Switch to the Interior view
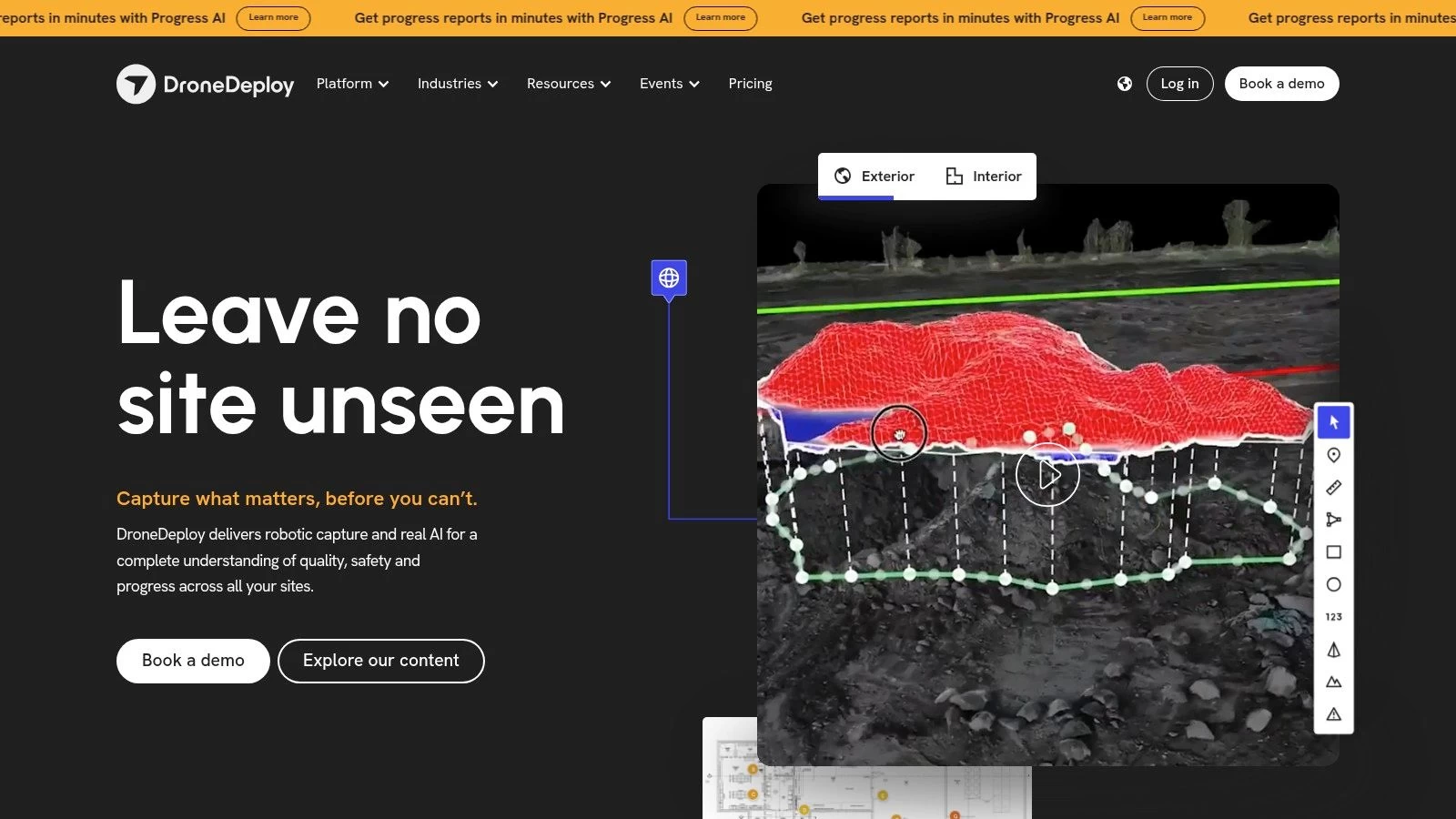Image resolution: width=1456 pixels, height=819 pixels. (984, 176)
